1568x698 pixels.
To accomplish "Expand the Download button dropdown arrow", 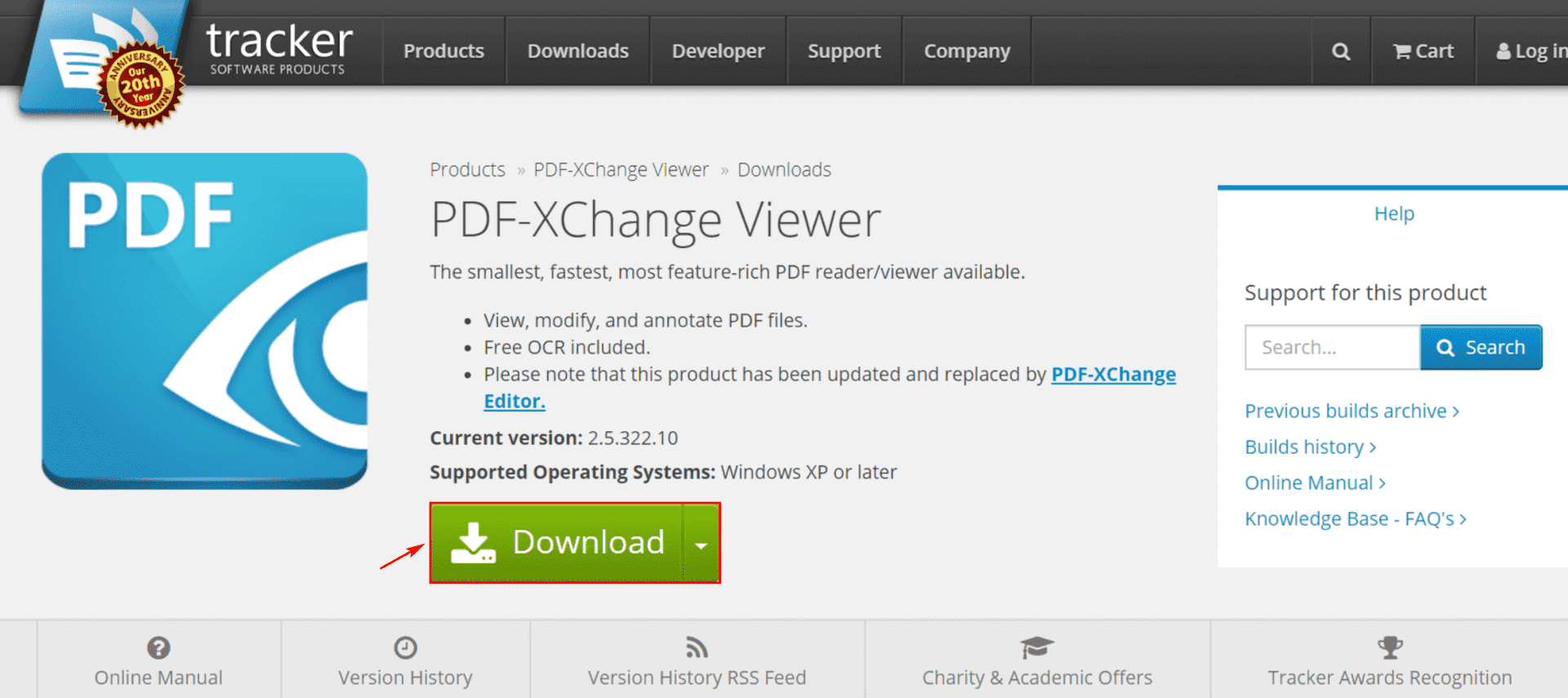I will tap(701, 544).
